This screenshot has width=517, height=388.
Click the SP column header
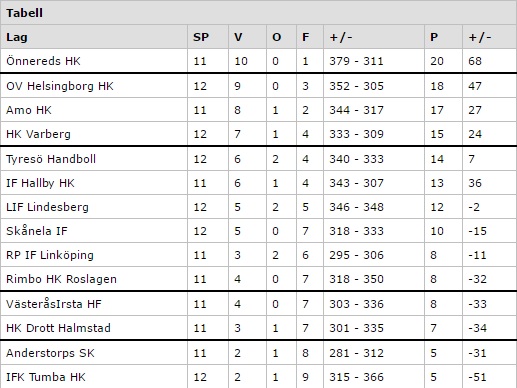click(201, 37)
